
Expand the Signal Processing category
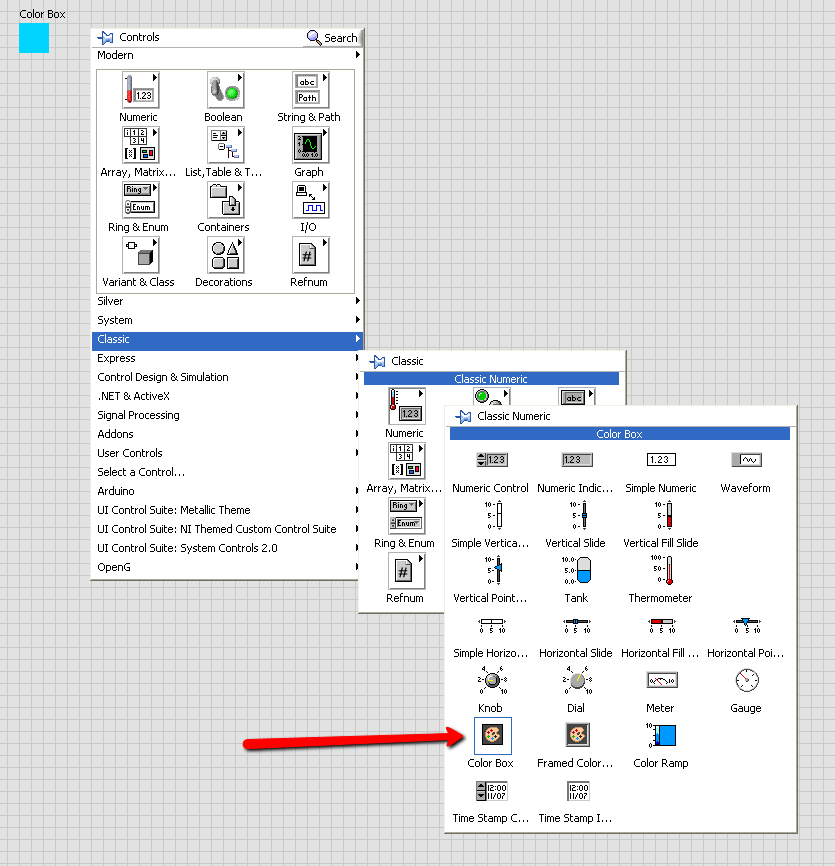click(x=225, y=415)
